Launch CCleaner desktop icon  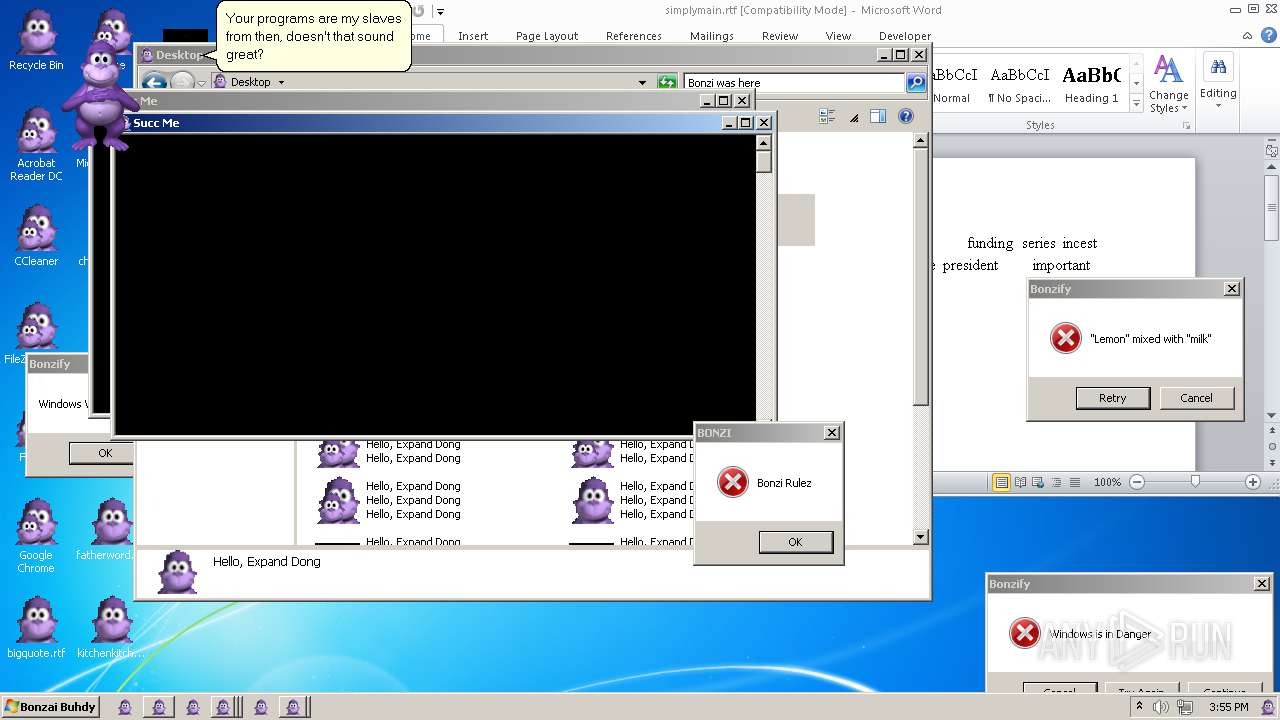pos(36,235)
